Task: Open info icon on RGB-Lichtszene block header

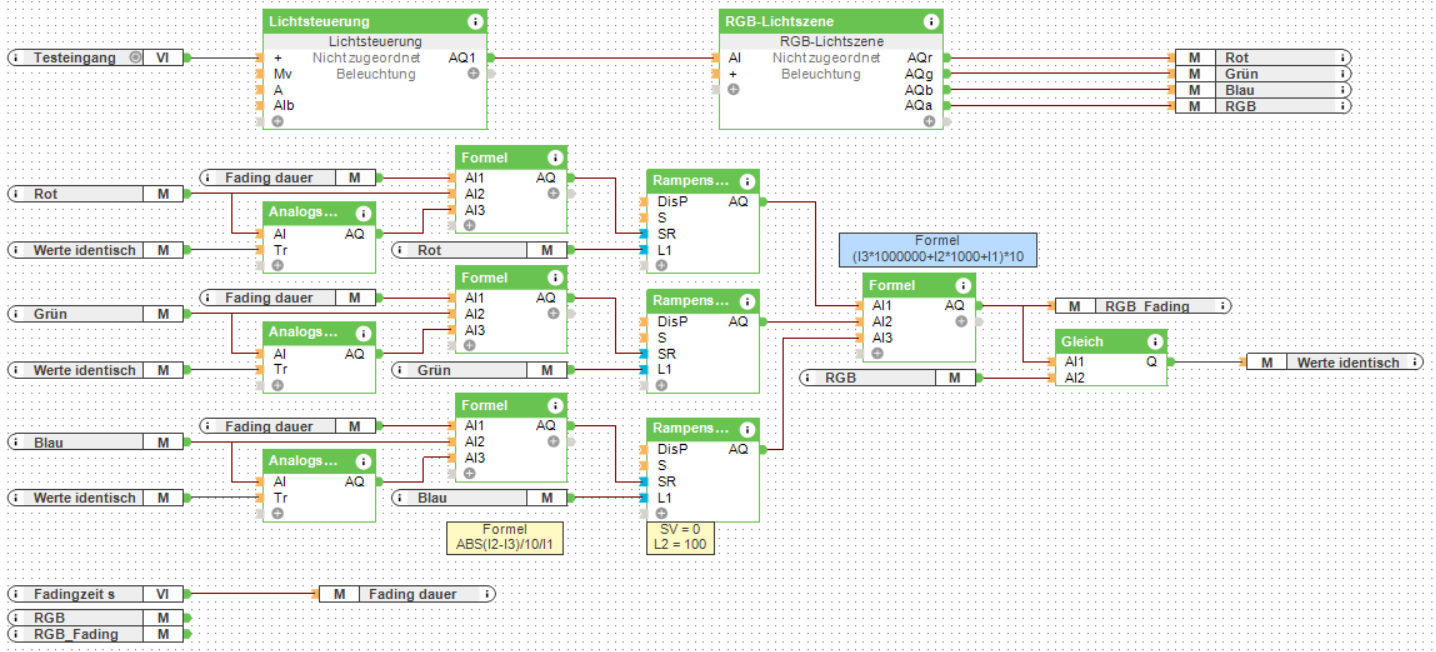Action: click(x=930, y=21)
